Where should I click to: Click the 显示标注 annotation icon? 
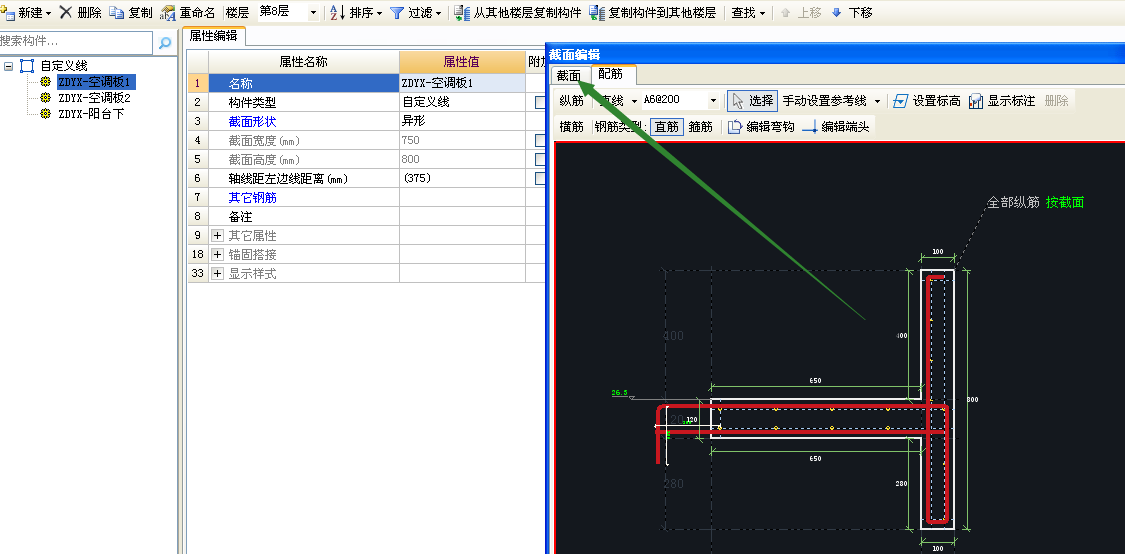tap(976, 101)
